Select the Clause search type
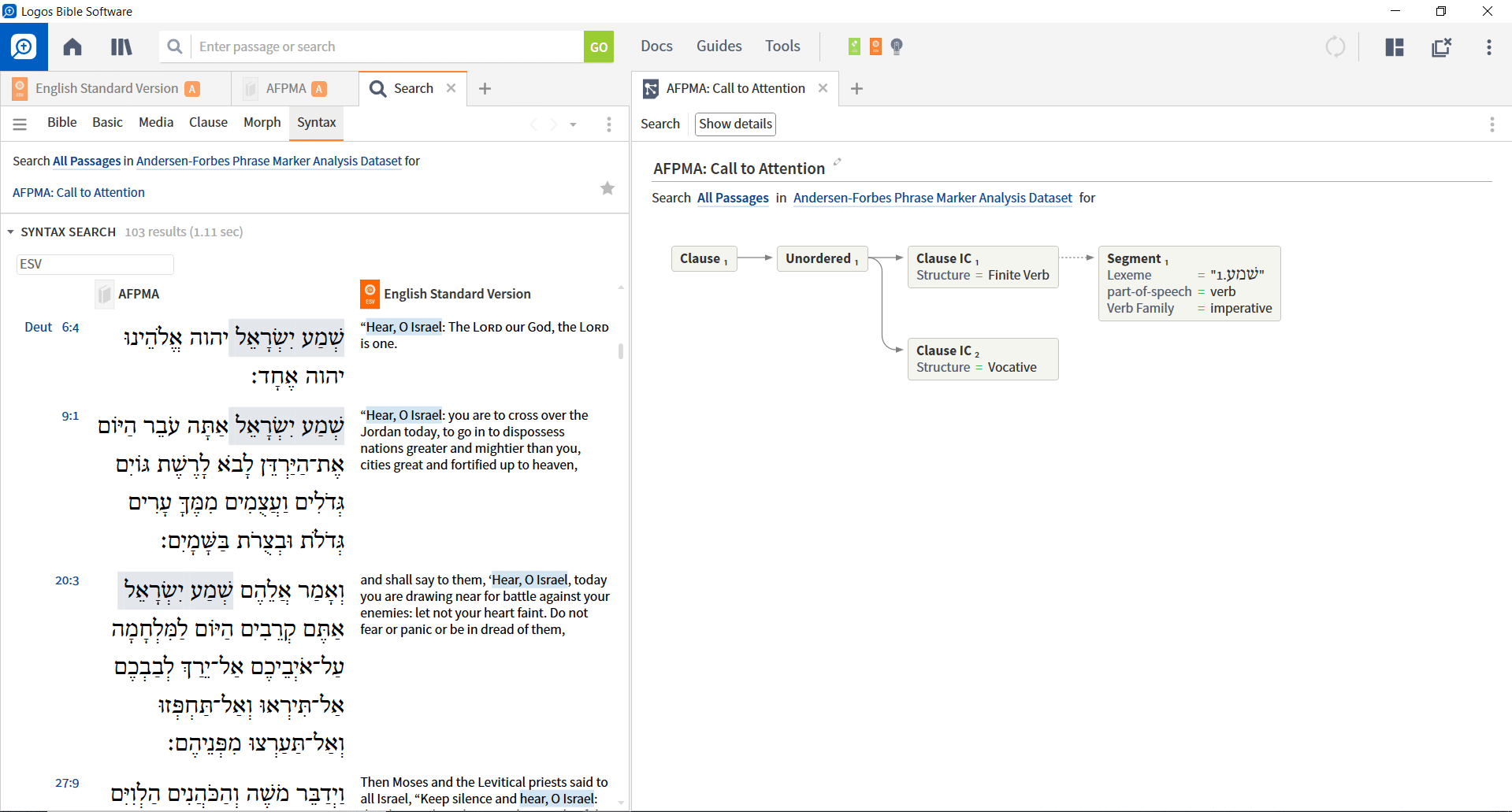The image size is (1512, 812). click(x=208, y=122)
